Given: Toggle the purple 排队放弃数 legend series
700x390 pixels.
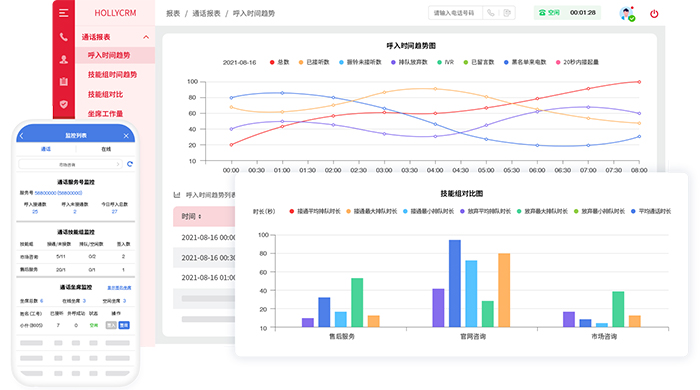Looking at the screenshot, I should (x=409, y=62).
